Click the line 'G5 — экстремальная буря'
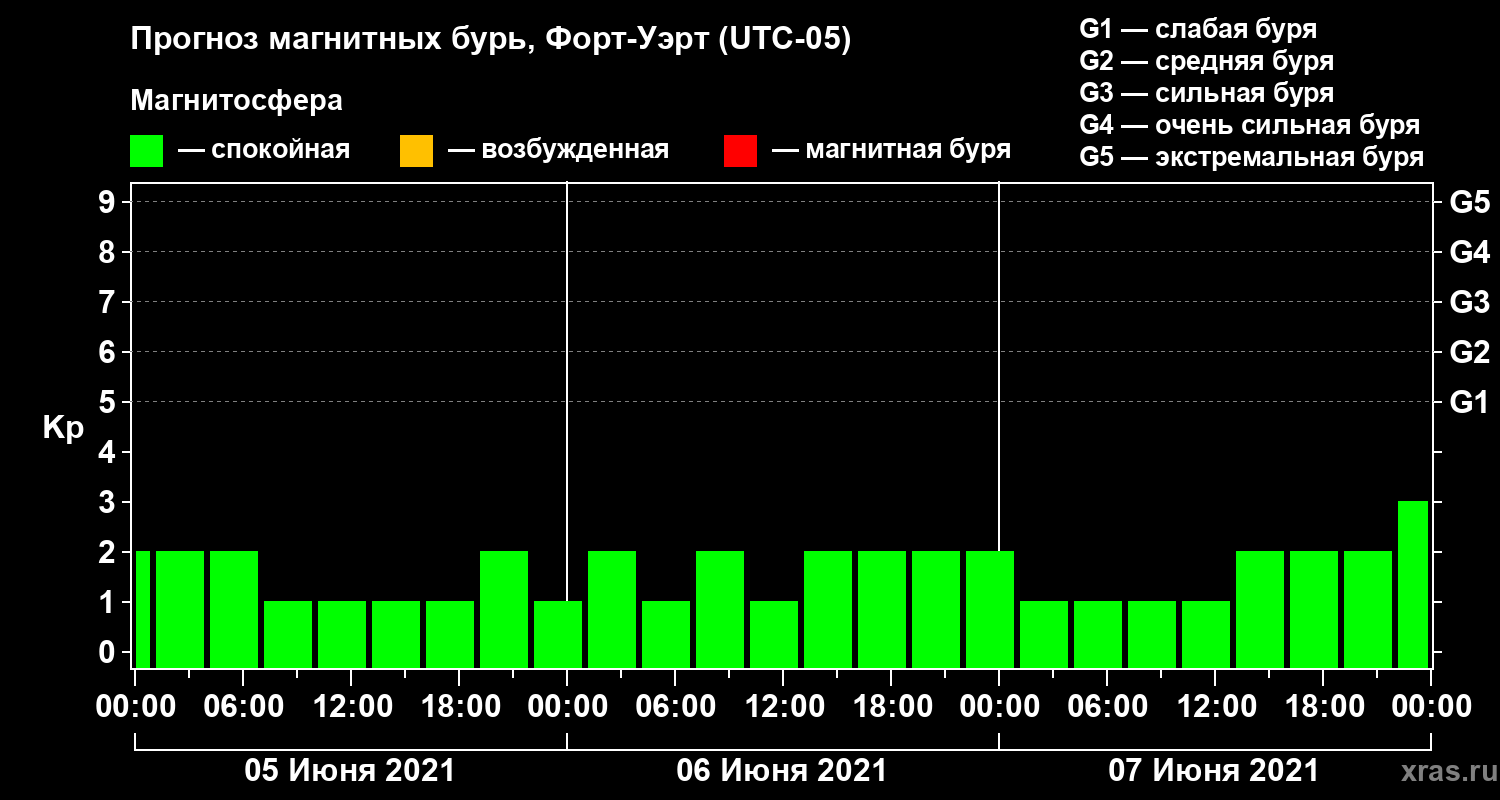Viewport: 1500px width, 800px height. 1251,157
